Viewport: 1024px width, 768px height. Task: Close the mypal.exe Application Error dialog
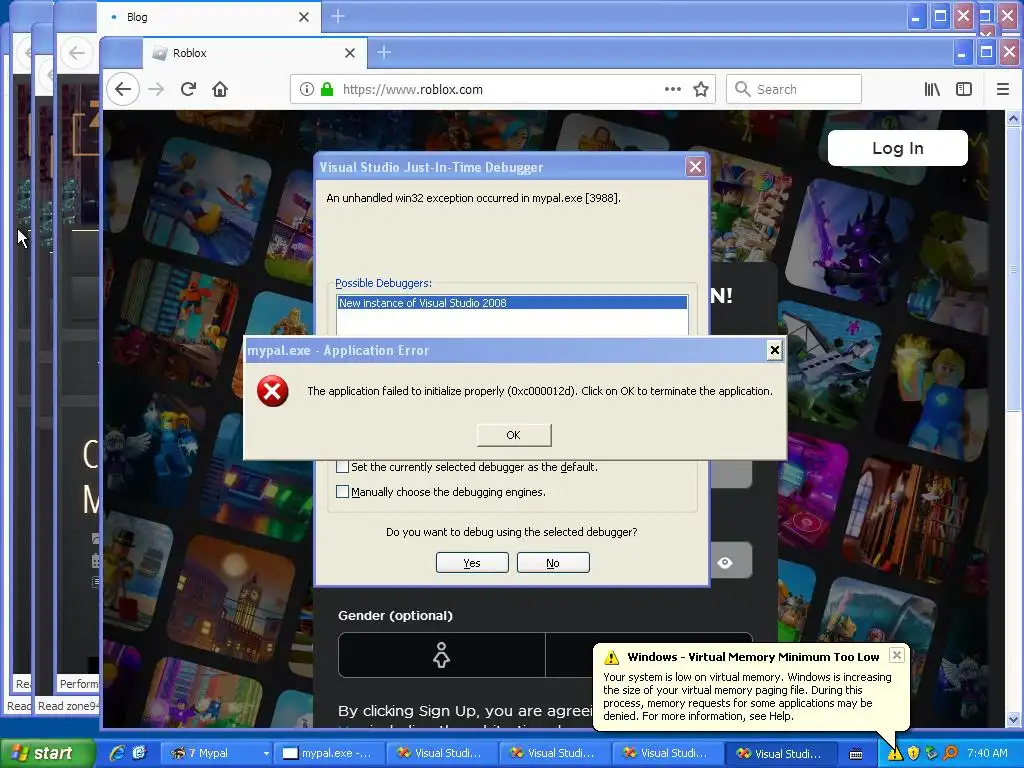point(775,350)
